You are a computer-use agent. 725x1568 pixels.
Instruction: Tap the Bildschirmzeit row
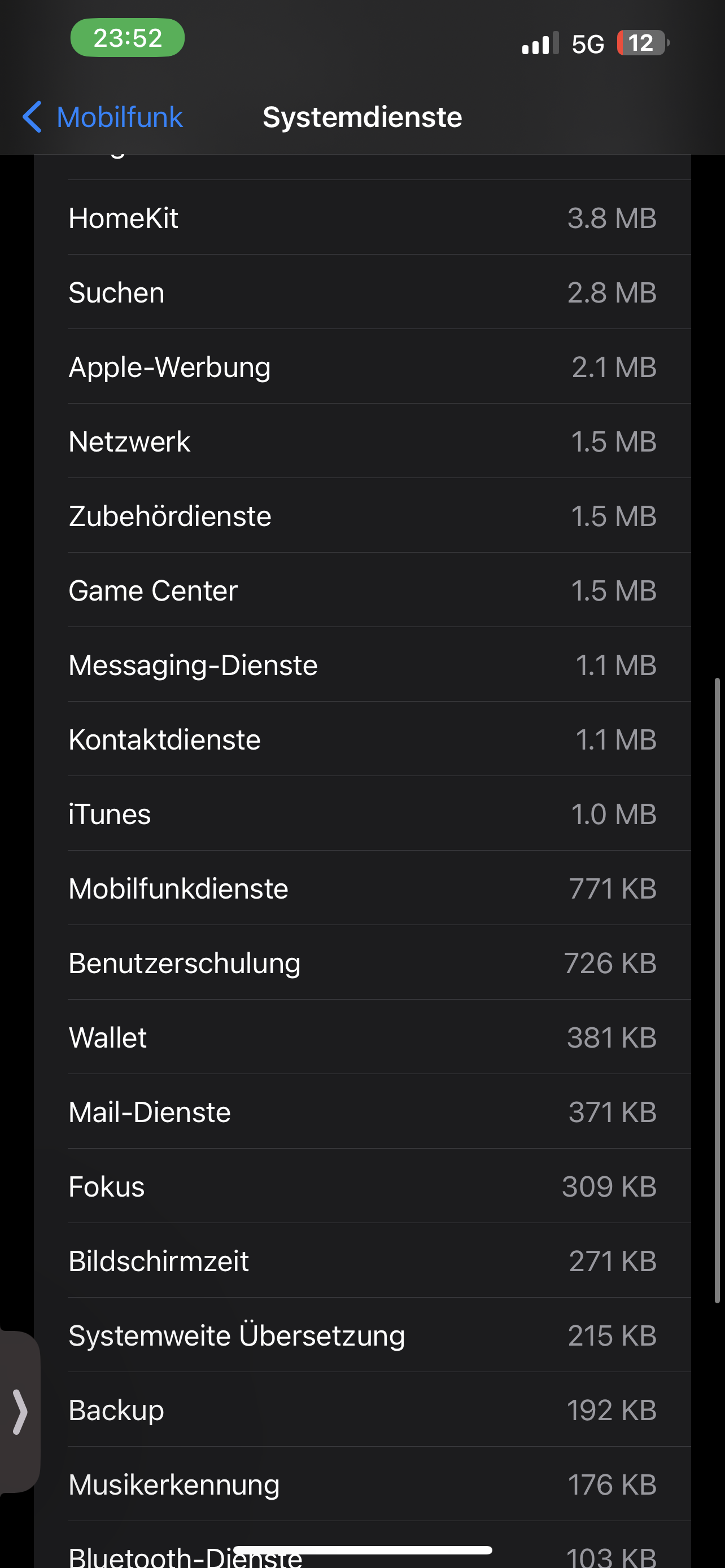[362, 1261]
